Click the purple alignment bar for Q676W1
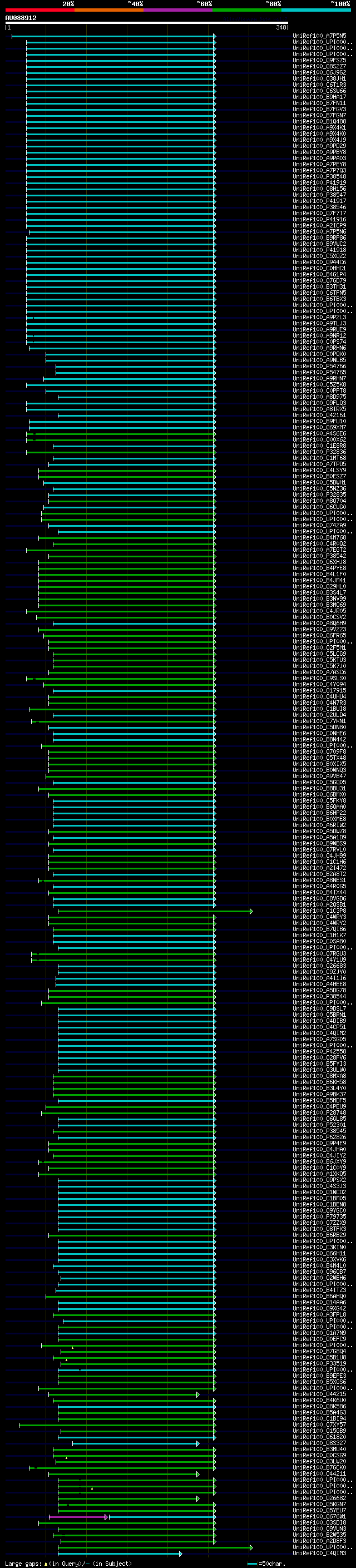This screenshot has height=1568, width=356. click(x=78, y=1517)
